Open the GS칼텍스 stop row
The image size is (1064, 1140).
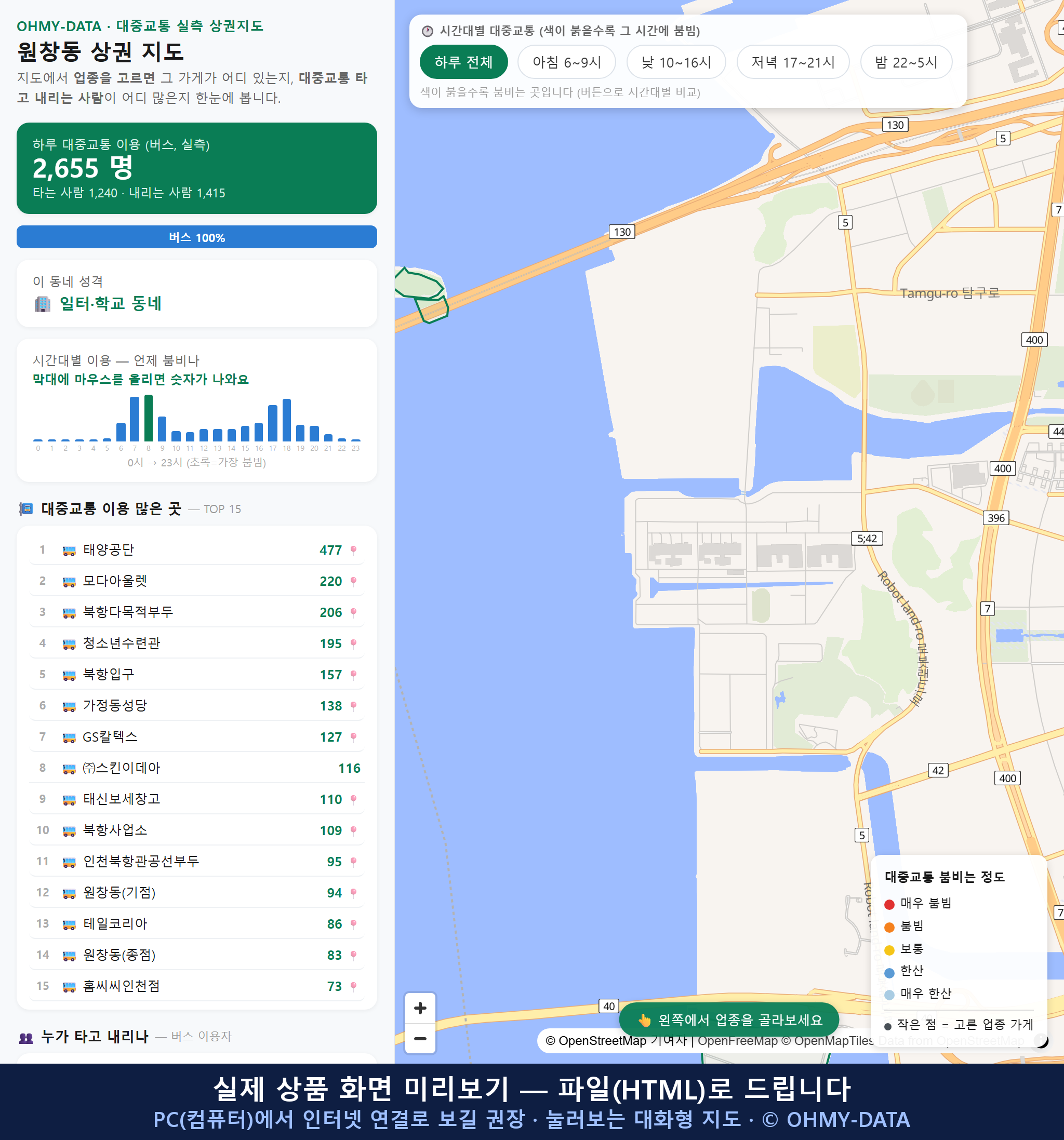click(197, 737)
